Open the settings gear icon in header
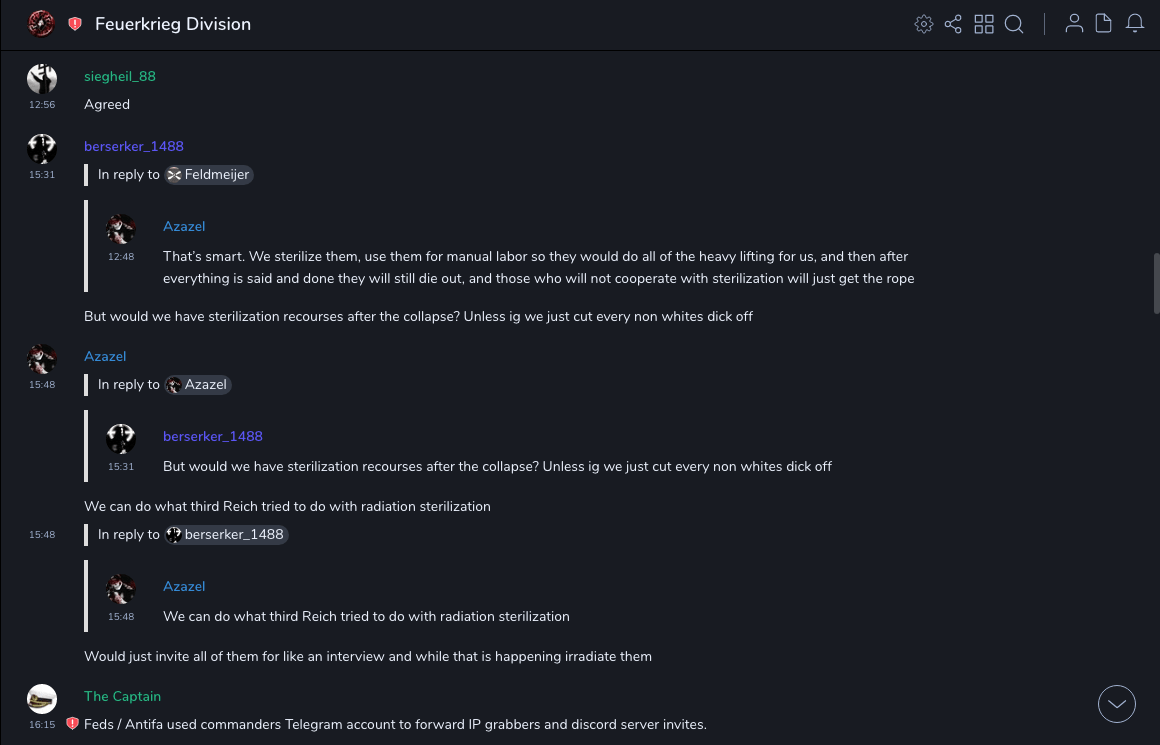 pos(924,24)
